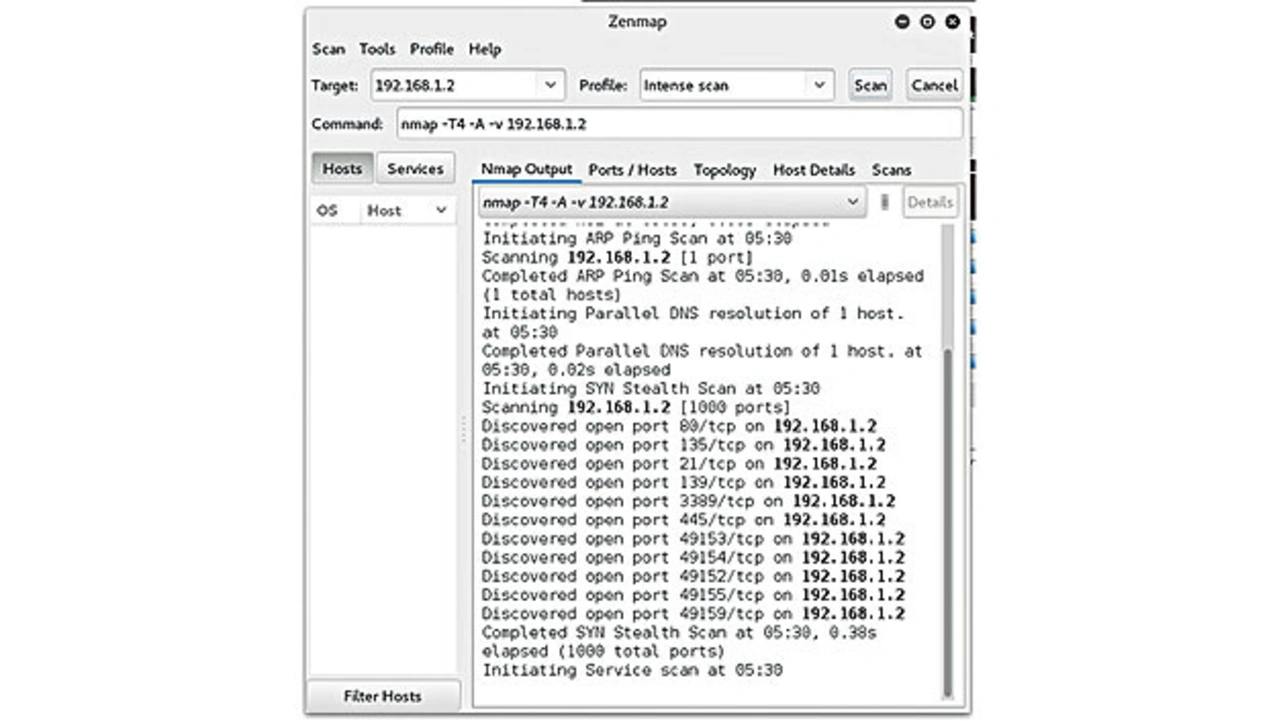Image resolution: width=1280 pixels, height=721 pixels.
Task: Start the scan with Scan button
Action: coord(870,86)
